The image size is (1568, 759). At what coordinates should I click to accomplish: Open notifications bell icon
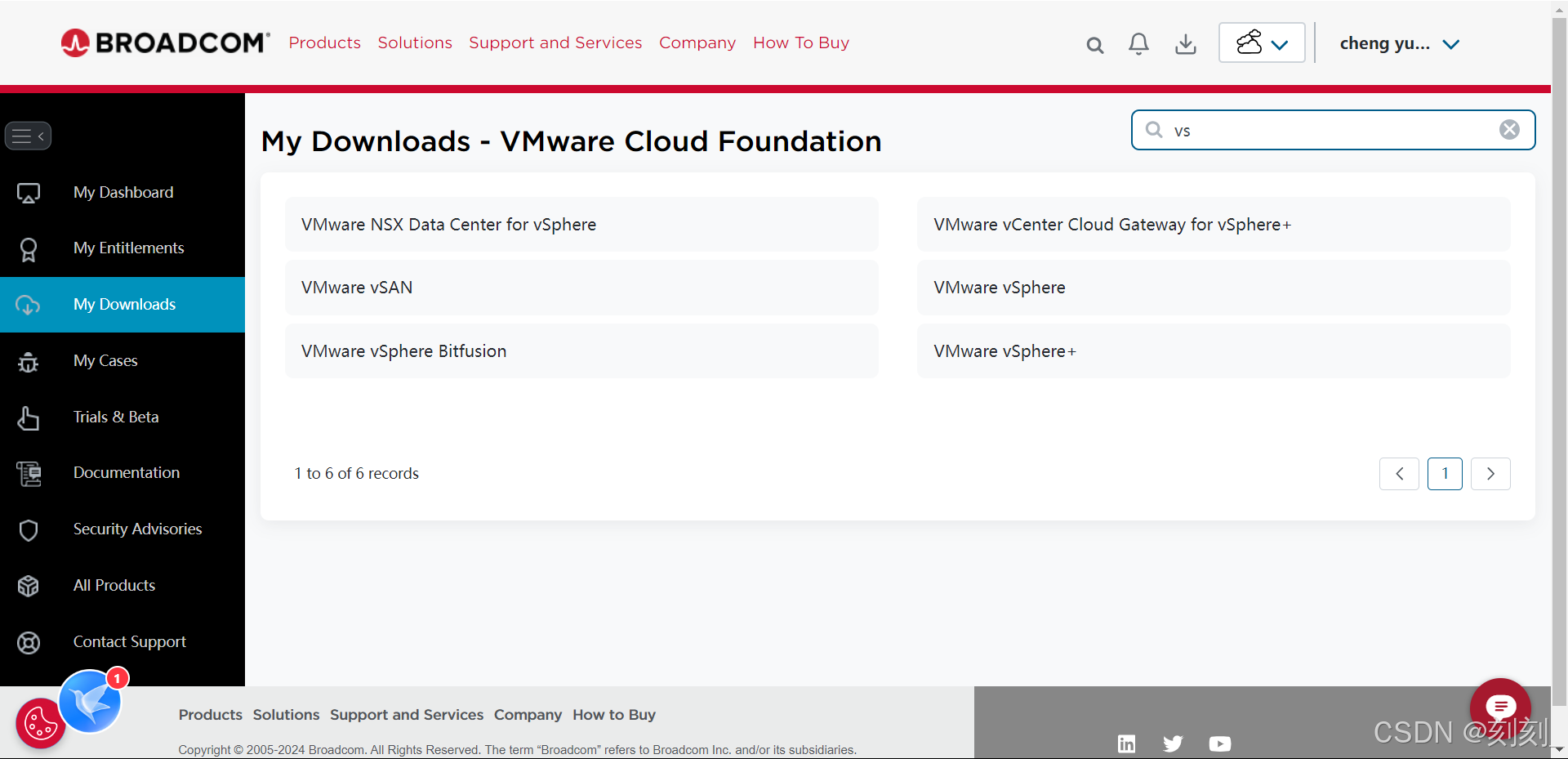click(x=1138, y=44)
